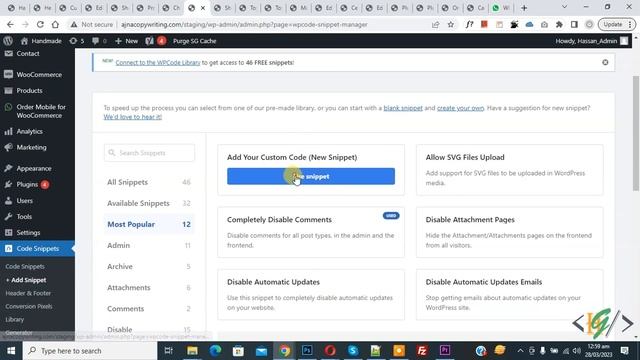Open the updates icon showing 5
The height and width of the screenshot is (360, 640).
(77, 41)
